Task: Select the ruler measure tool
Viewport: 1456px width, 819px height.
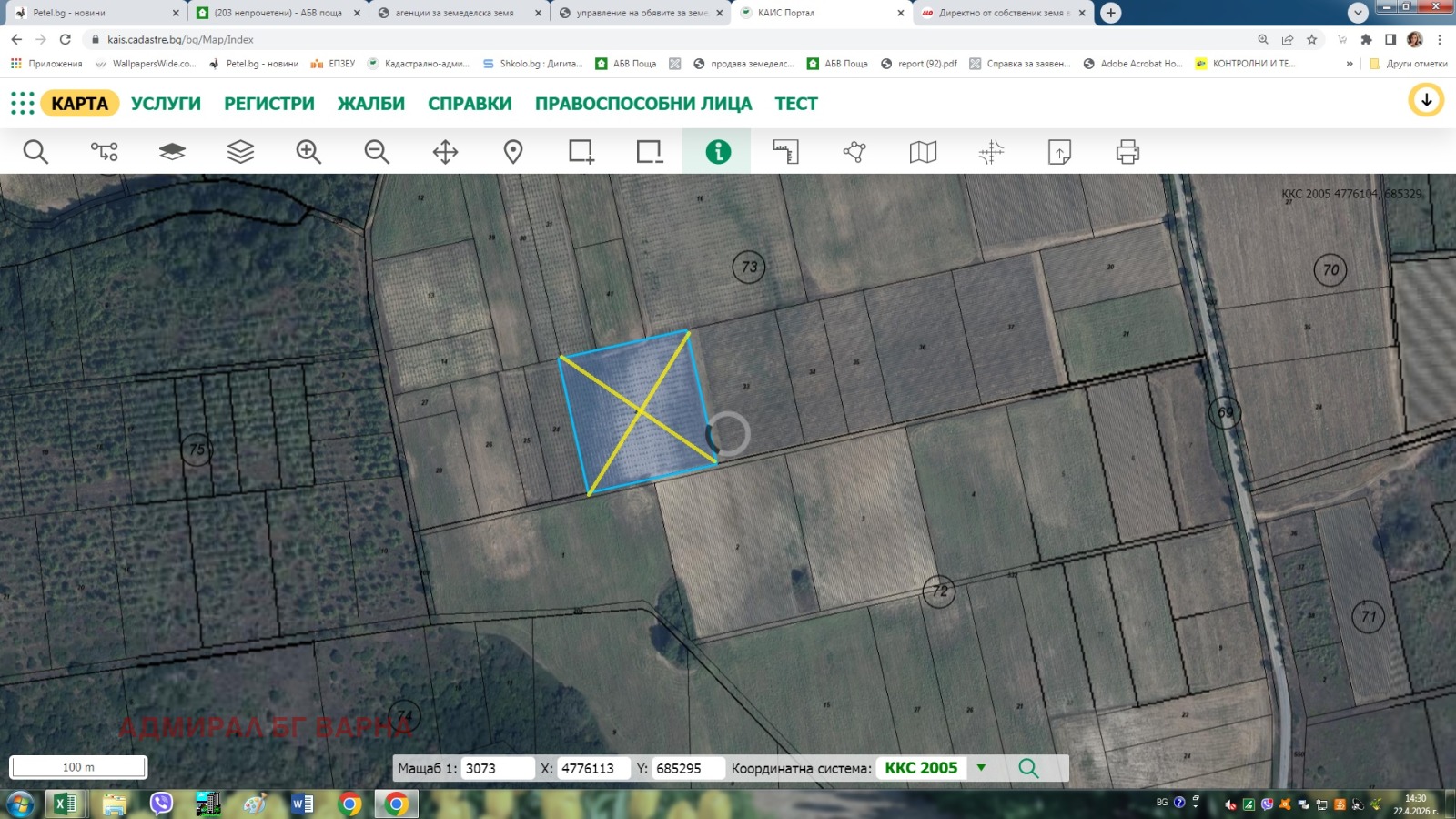Action: pos(785,151)
